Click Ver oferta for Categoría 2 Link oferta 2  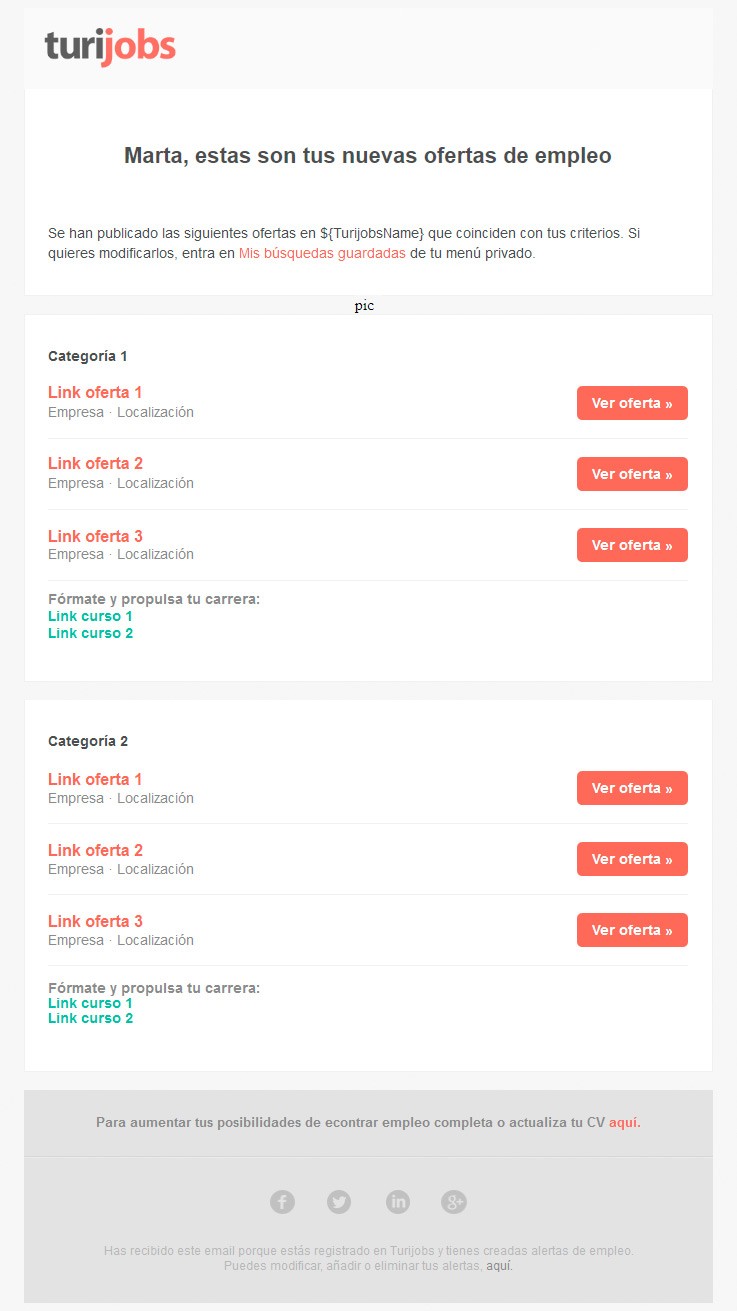pyautogui.click(x=632, y=859)
